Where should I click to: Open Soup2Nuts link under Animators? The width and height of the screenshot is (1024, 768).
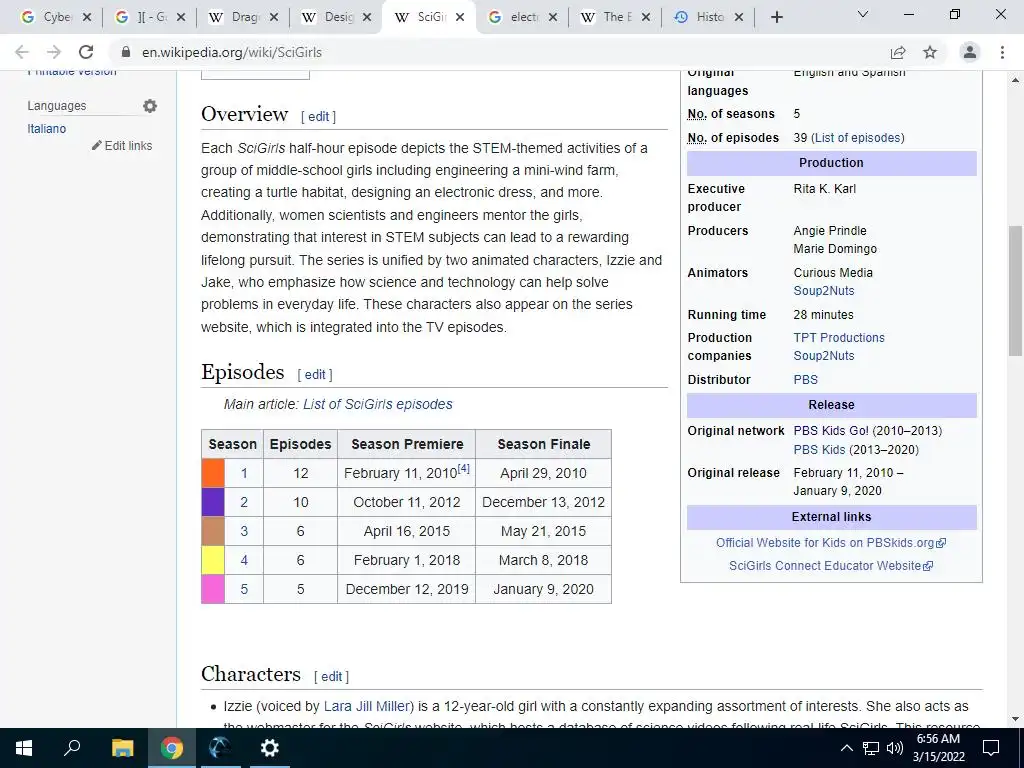click(x=824, y=291)
